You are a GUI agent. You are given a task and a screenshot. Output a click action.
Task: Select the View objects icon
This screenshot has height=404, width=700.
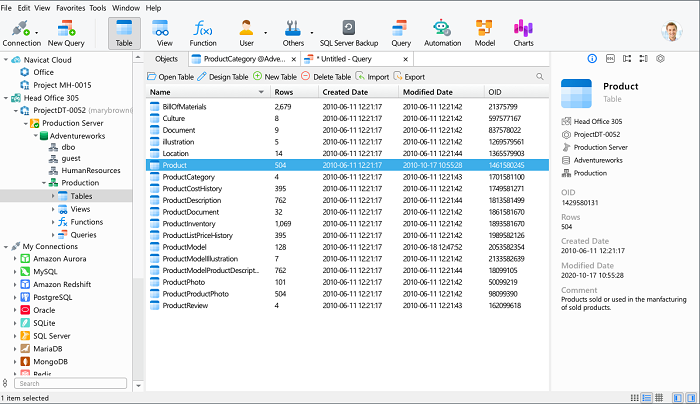click(164, 31)
